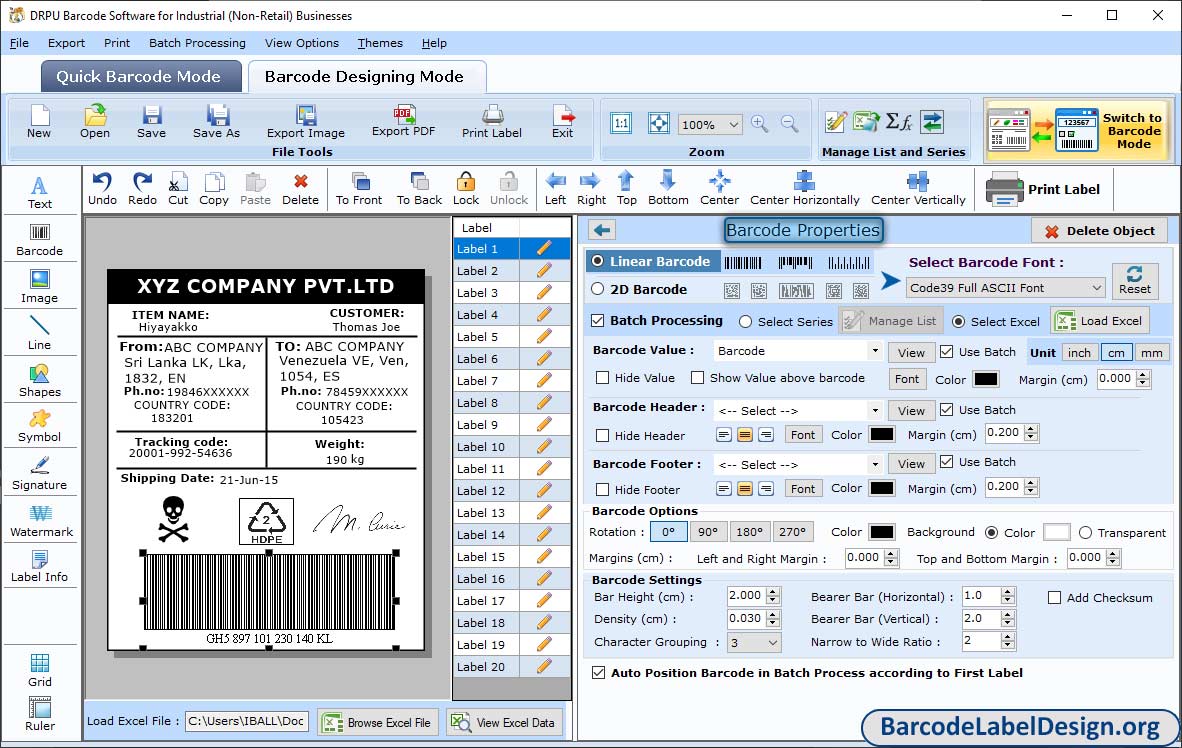Open the Themes menu
This screenshot has height=748, width=1182.
point(380,43)
